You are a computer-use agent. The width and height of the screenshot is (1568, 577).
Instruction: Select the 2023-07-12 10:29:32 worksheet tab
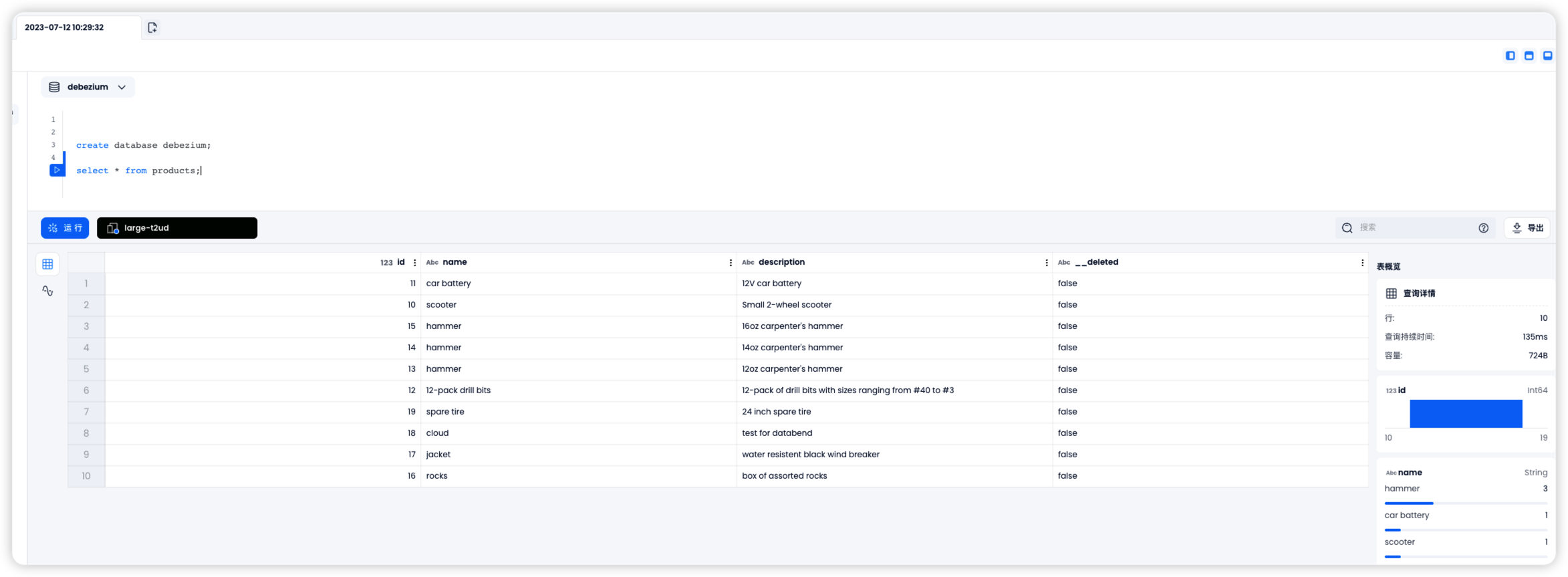tap(64, 27)
